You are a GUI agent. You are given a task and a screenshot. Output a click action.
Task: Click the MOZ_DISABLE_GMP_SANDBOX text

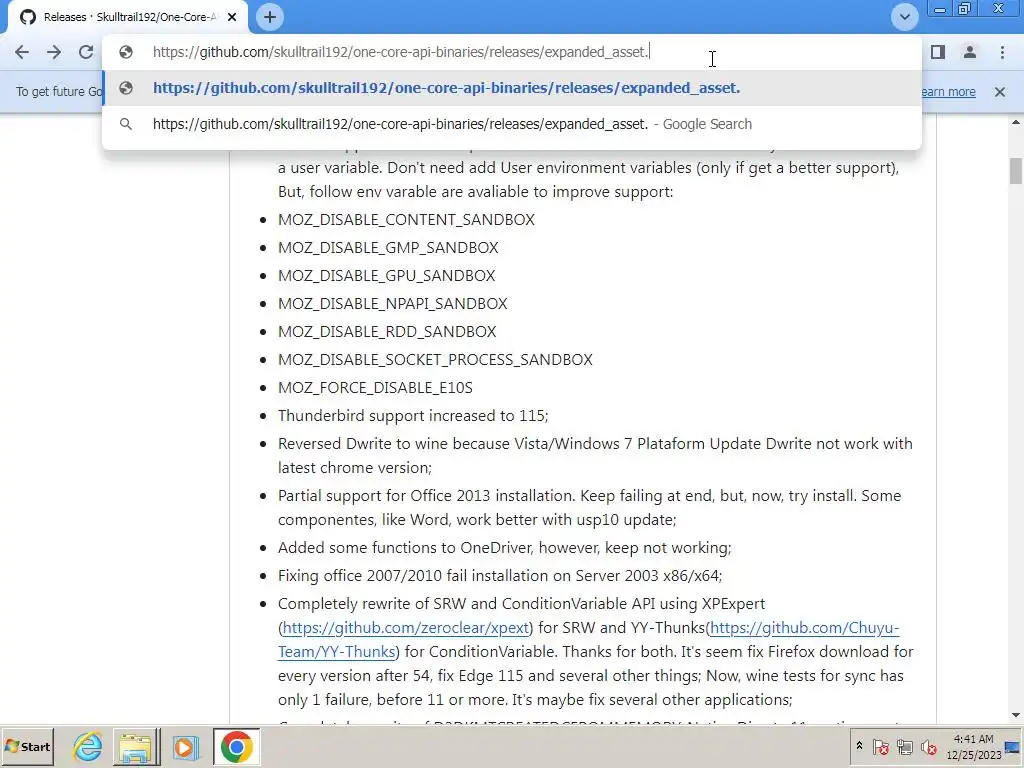point(388,248)
